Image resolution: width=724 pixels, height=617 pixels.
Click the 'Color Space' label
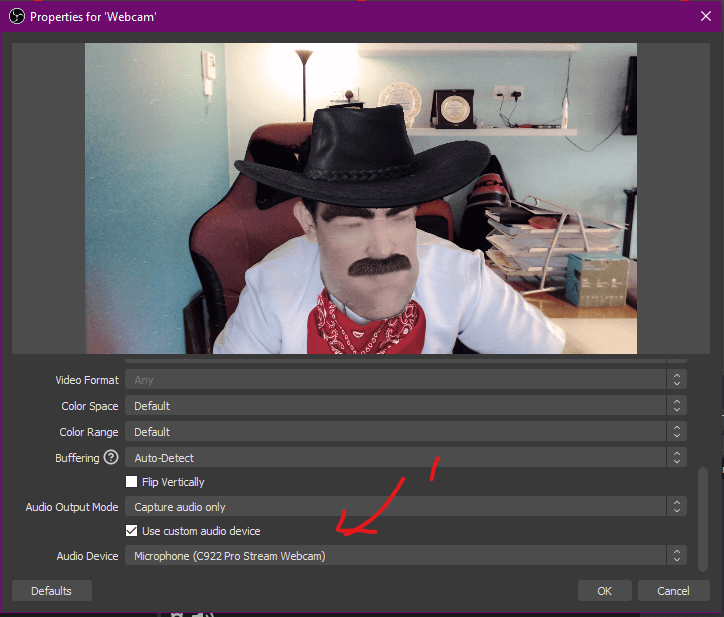coord(90,405)
